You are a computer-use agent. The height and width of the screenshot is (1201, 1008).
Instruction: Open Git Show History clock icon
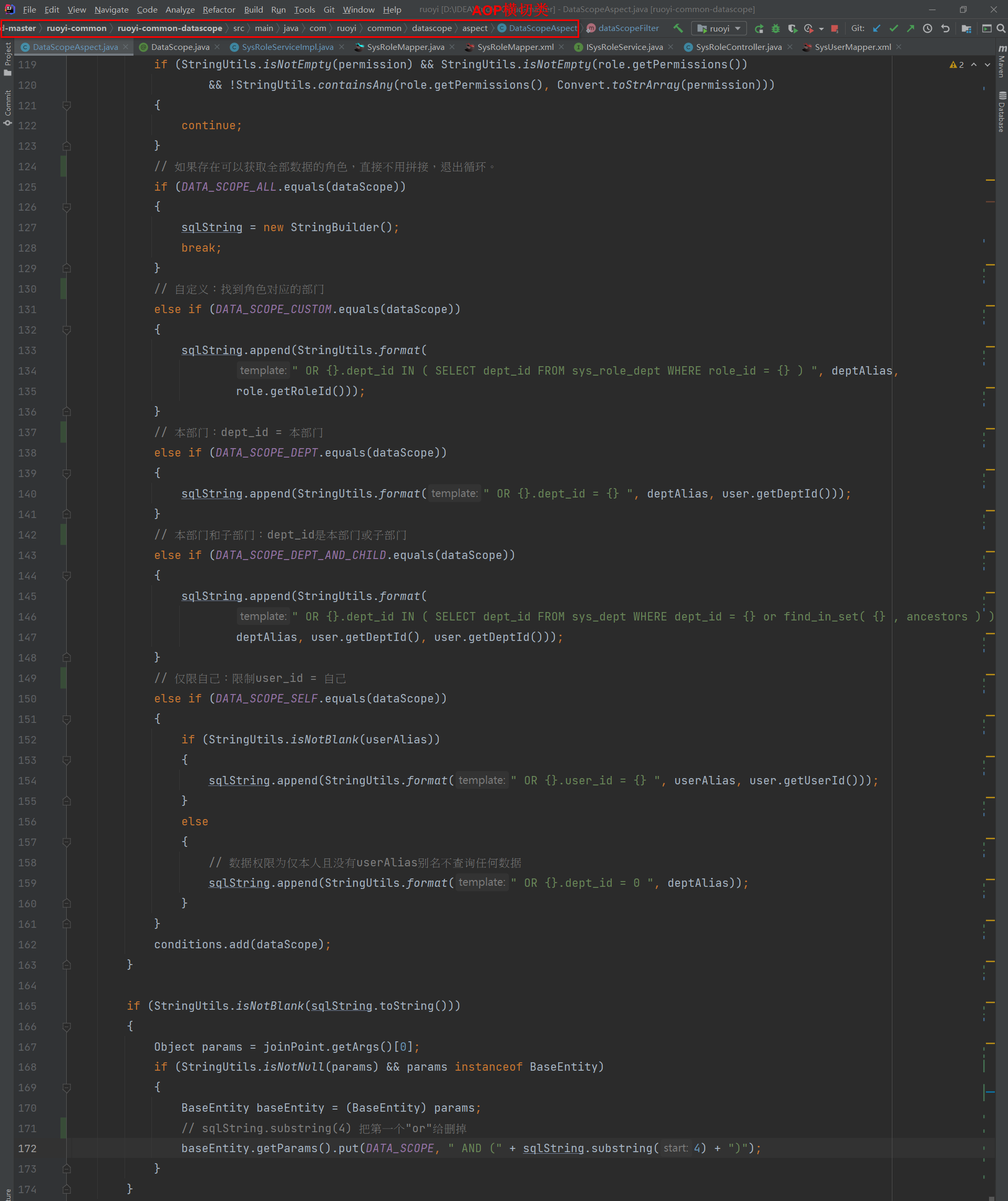pyautogui.click(x=928, y=28)
